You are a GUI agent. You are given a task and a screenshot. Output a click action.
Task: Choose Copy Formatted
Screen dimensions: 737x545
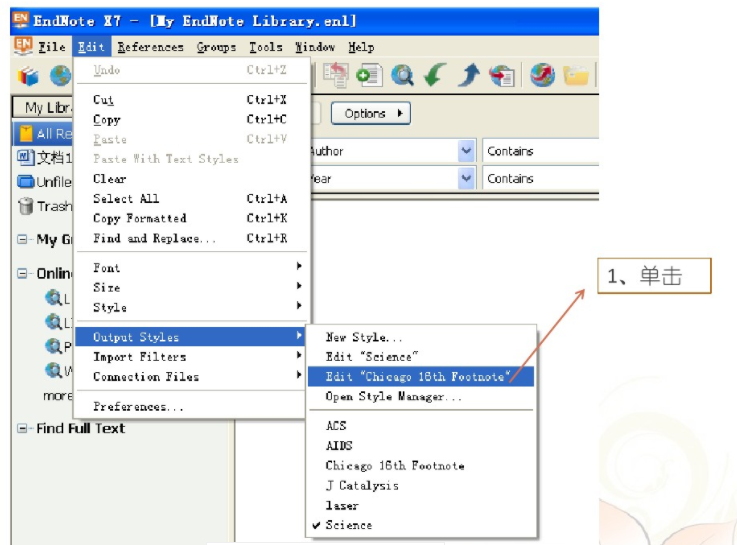pos(190,218)
